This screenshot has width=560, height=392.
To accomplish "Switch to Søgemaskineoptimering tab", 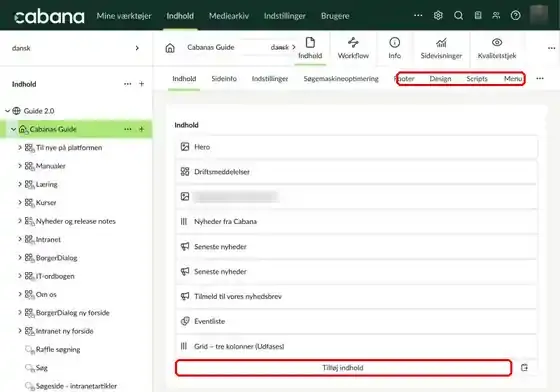I will point(341,79).
